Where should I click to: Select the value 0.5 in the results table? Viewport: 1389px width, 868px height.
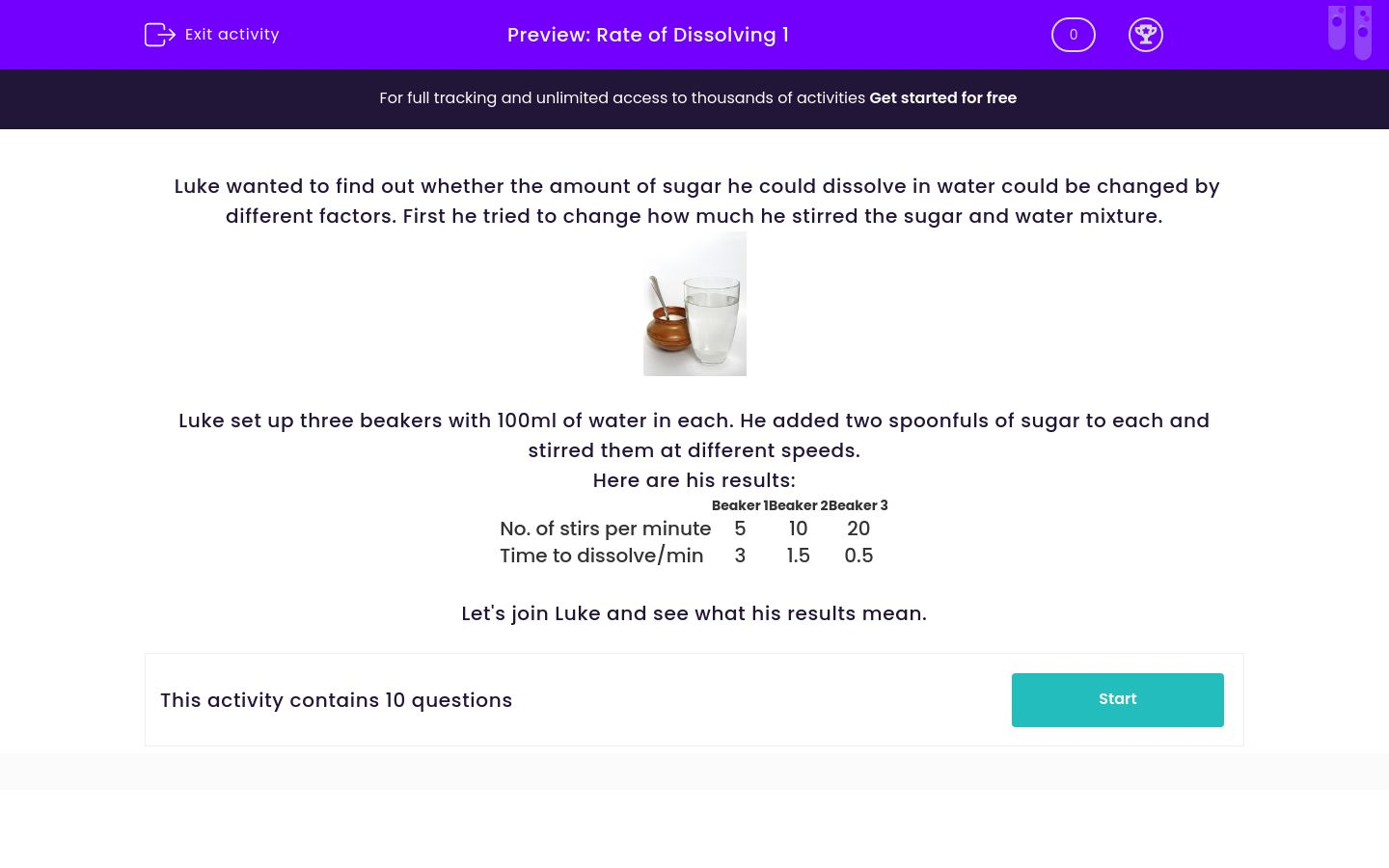click(x=858, y=556)
